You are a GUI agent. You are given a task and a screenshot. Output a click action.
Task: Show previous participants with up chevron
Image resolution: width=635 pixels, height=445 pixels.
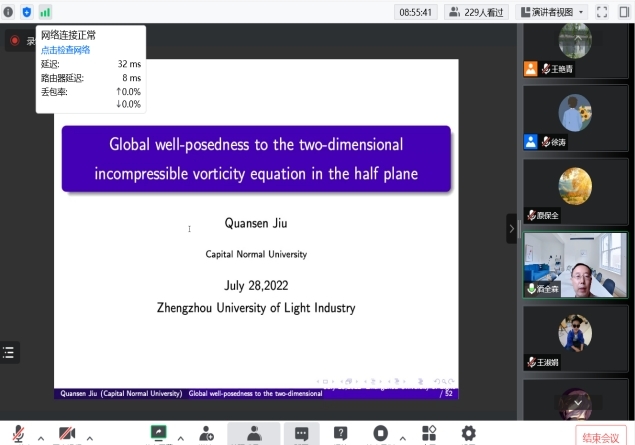tap(578, 38)
